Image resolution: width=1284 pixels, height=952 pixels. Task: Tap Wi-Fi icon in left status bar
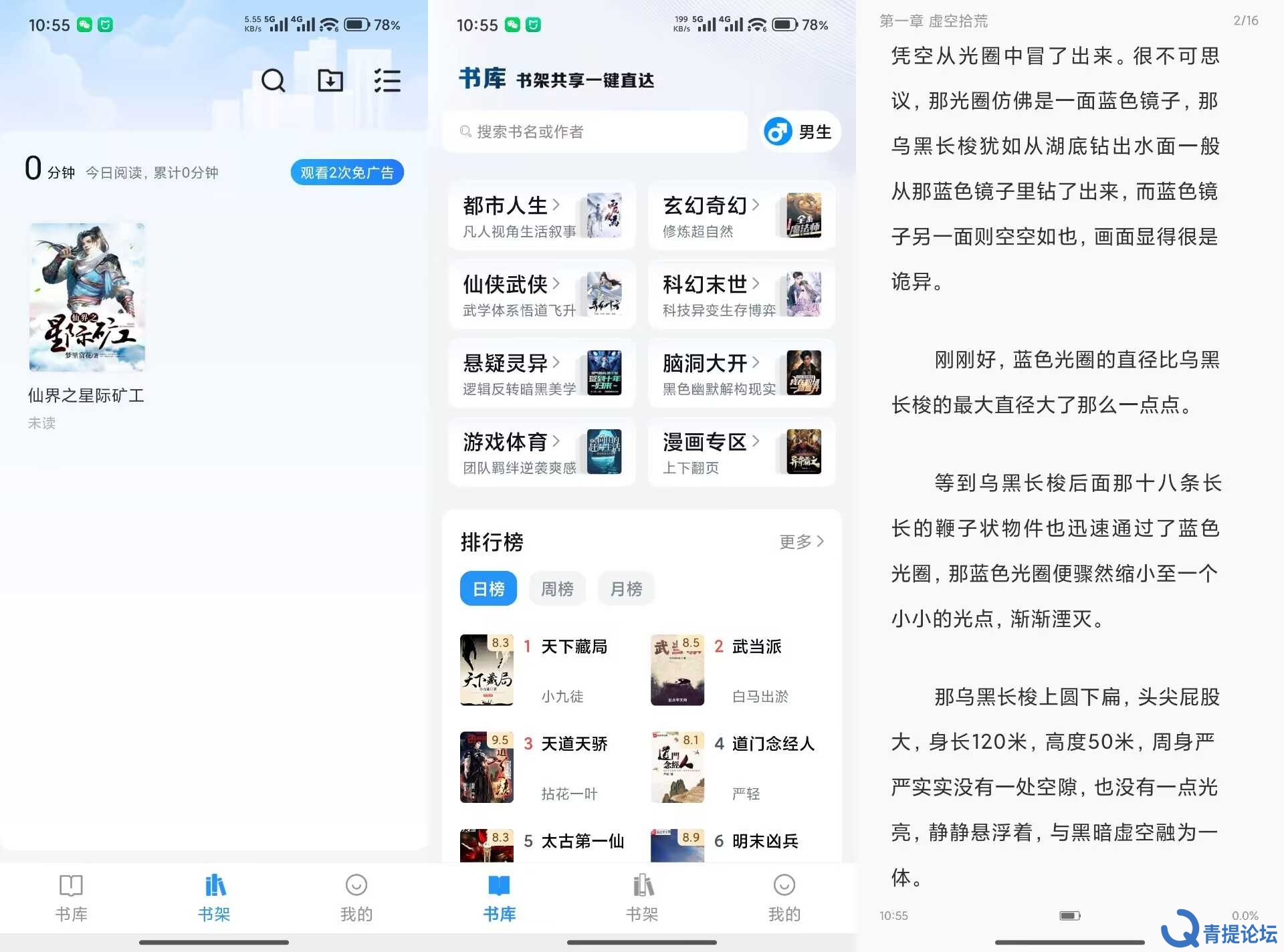tap(328, 25)
